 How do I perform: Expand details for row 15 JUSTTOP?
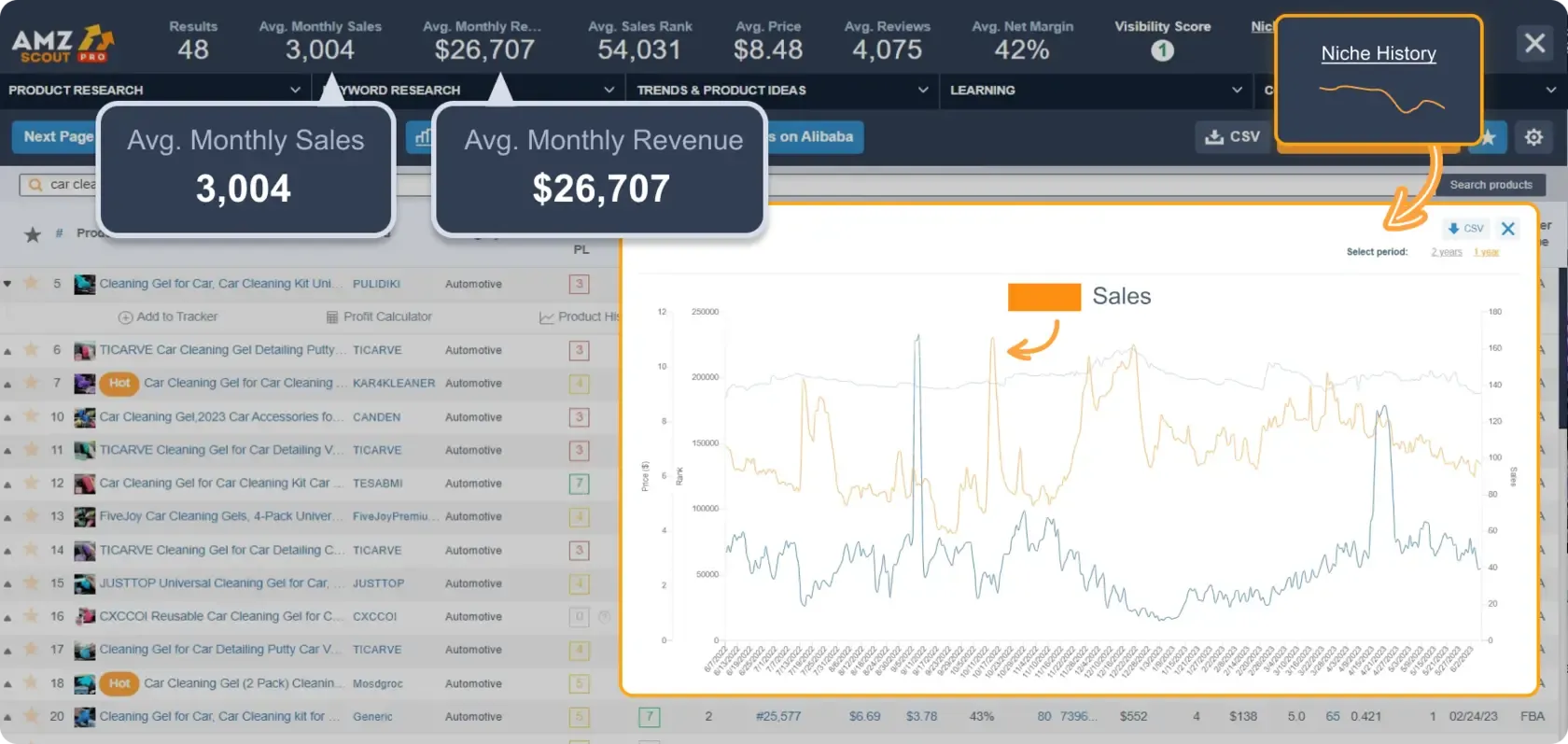[x=7, y=584]
